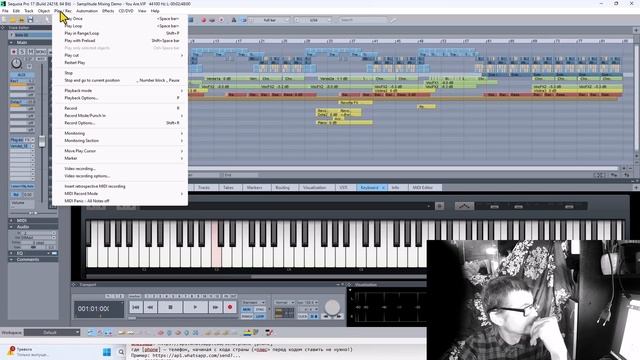The height and width of the screenshot is (360, 640).
Task: Open the Play cut submenu
Action: click(x=120, y=55)
